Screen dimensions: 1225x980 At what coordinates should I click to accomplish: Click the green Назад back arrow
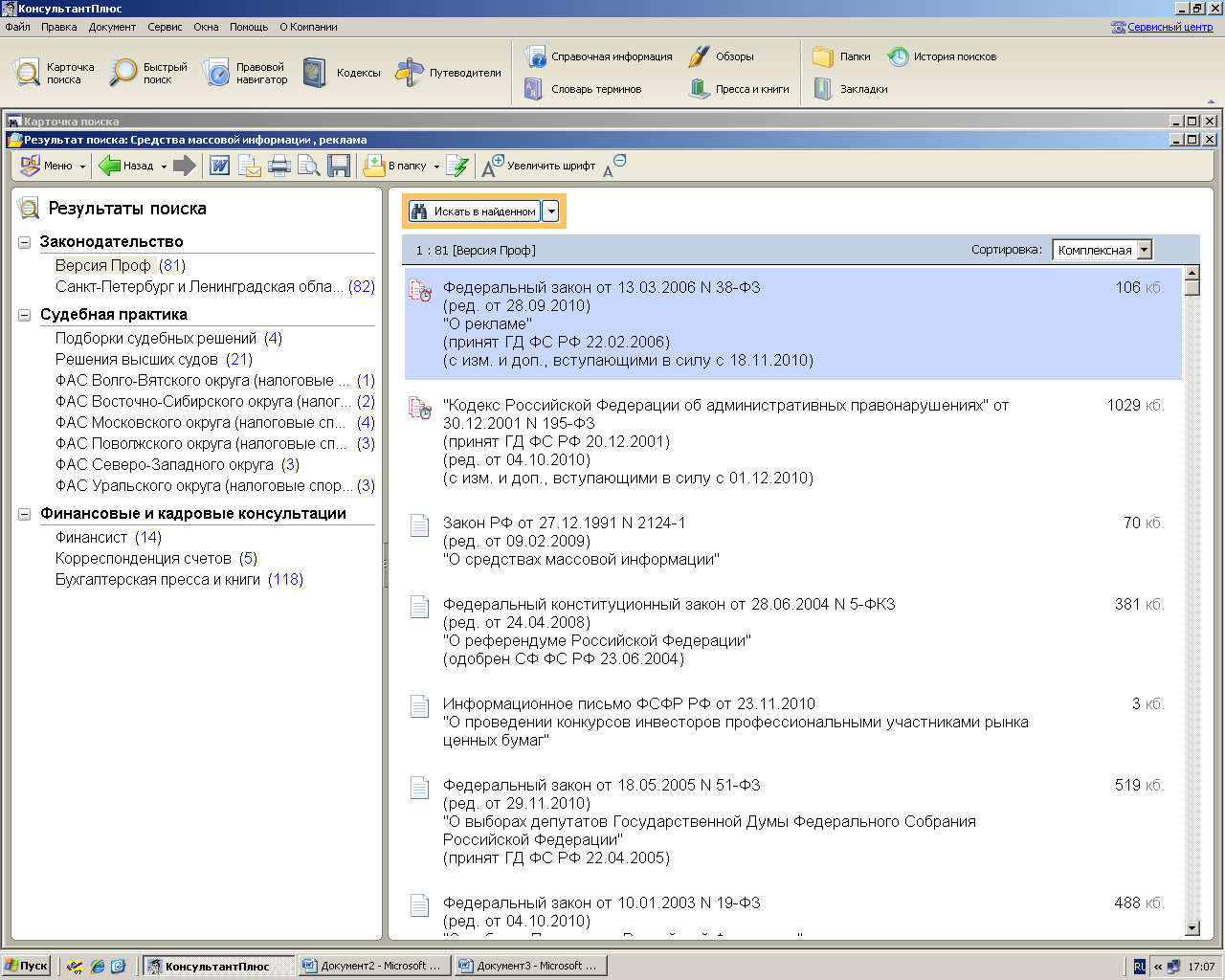click(126, 166)
